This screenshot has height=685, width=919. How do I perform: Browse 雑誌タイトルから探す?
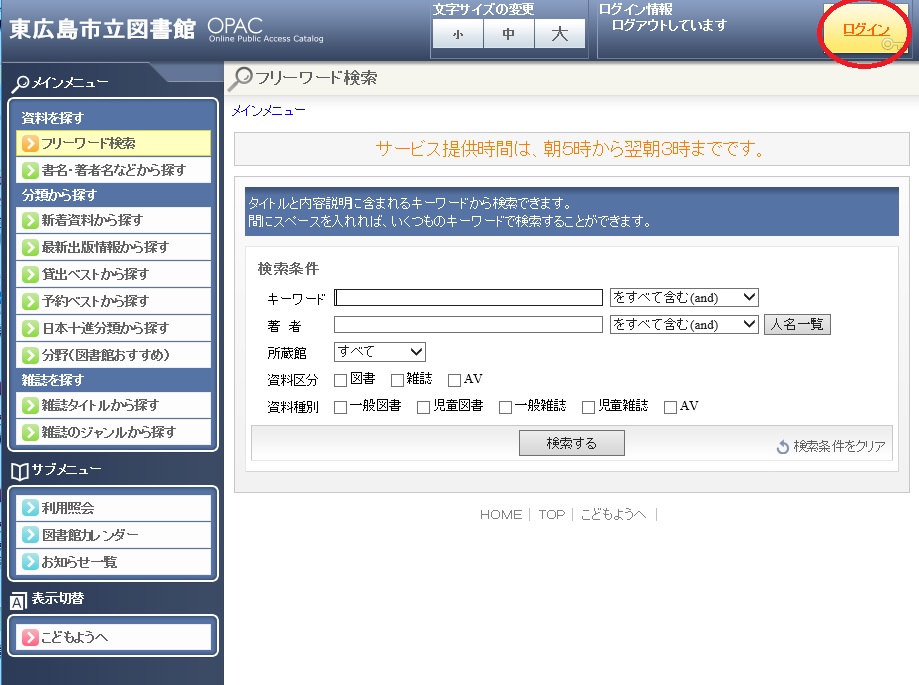click(x=114, y=405)
